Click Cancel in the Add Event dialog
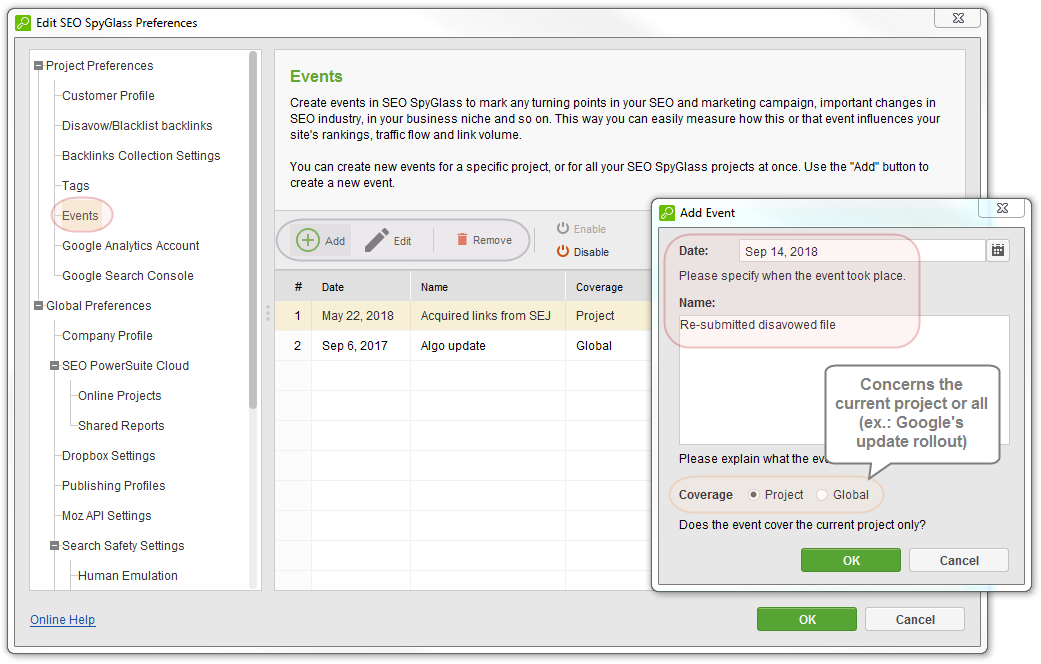Screen dimensions: 1041x664 [959, 560]
